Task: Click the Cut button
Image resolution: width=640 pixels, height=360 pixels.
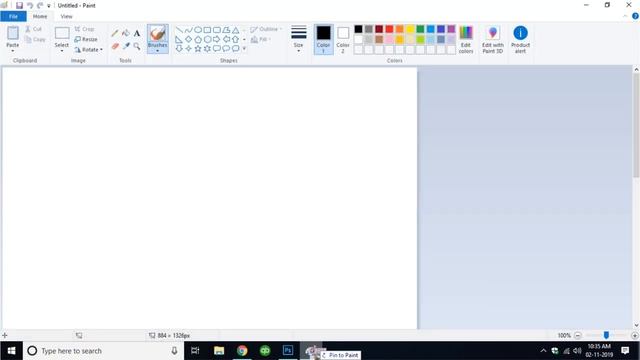Action: tap(33, 29)
